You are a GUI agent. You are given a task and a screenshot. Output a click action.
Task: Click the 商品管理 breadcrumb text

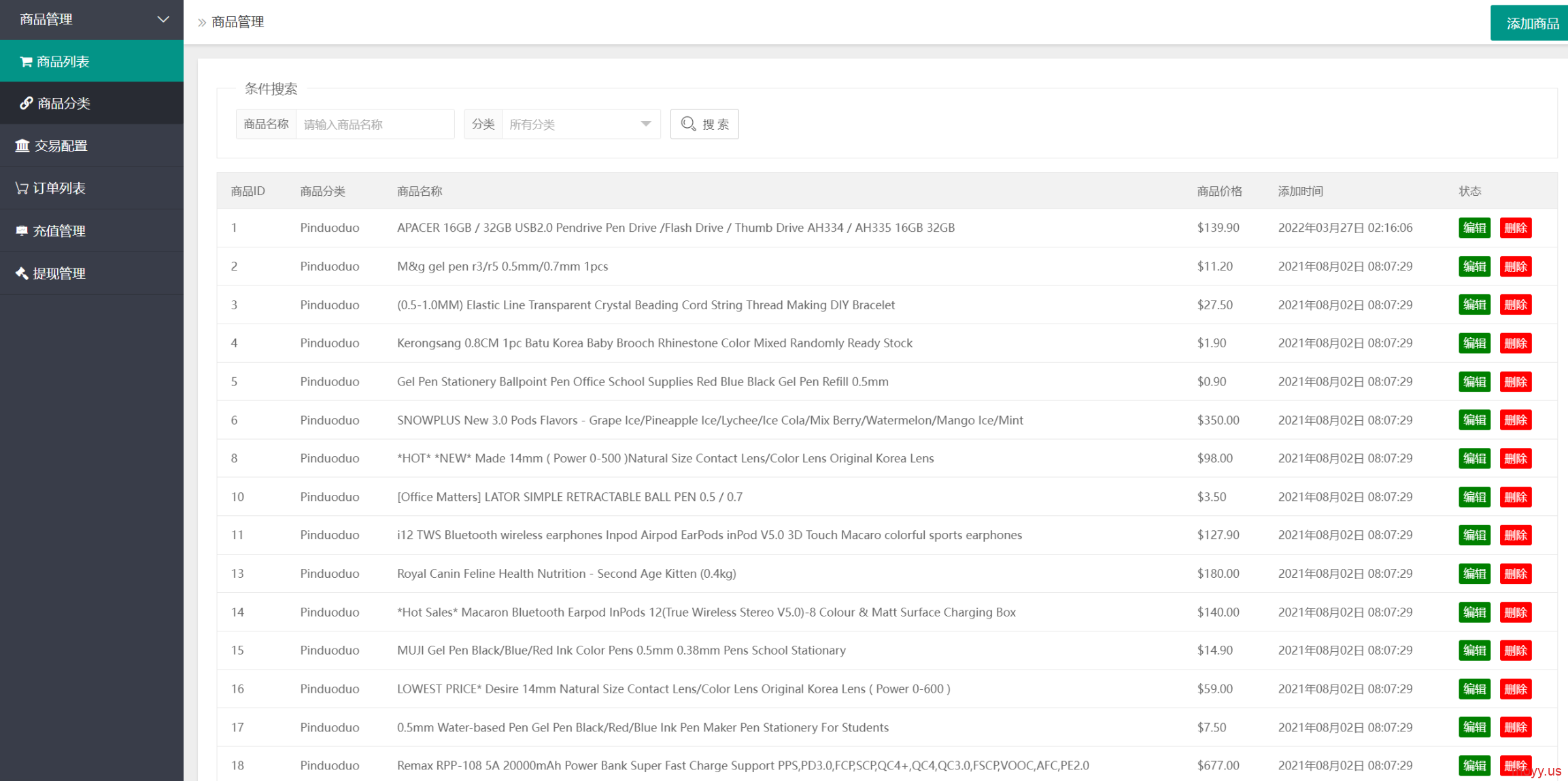237,22
